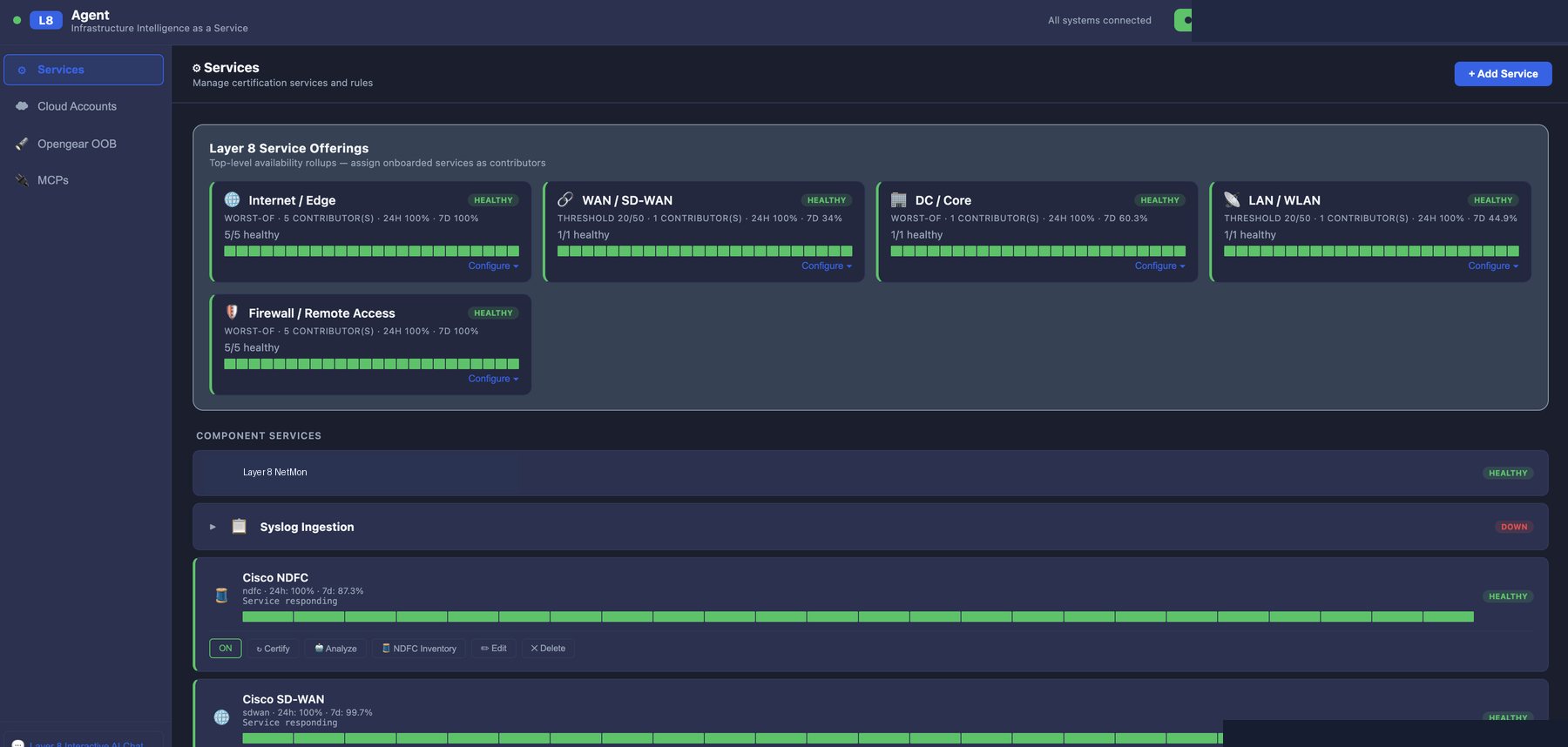Image resolution: width=1568 pixels, height=747 pixels.
Task: Click the Syslog Ingestion clipboard icon
Action: (239, 526)
